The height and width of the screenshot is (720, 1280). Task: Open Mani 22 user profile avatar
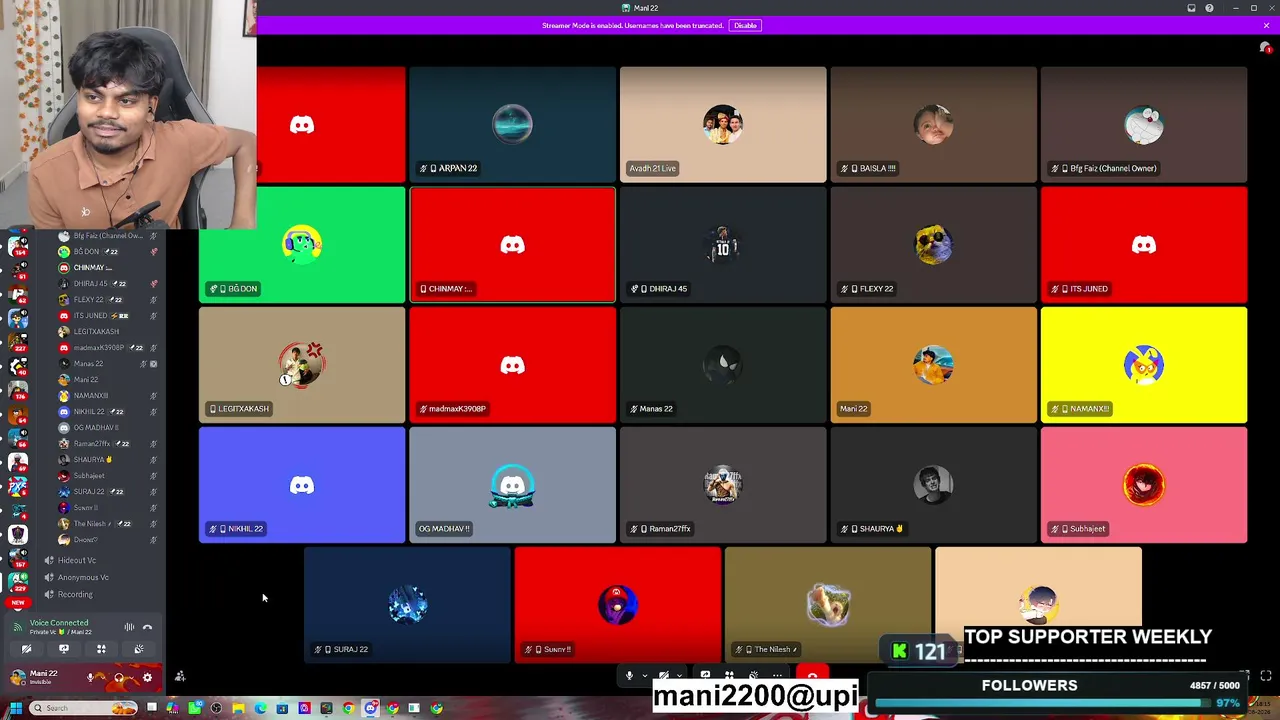(x=17, y=678)
